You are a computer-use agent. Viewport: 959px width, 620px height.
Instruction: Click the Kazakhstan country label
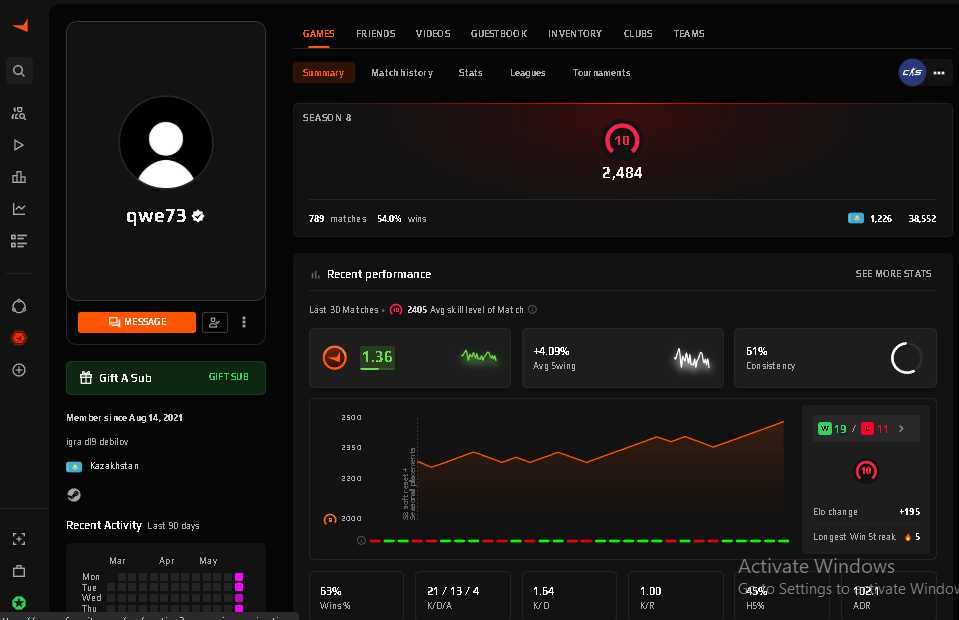point(114,466)
